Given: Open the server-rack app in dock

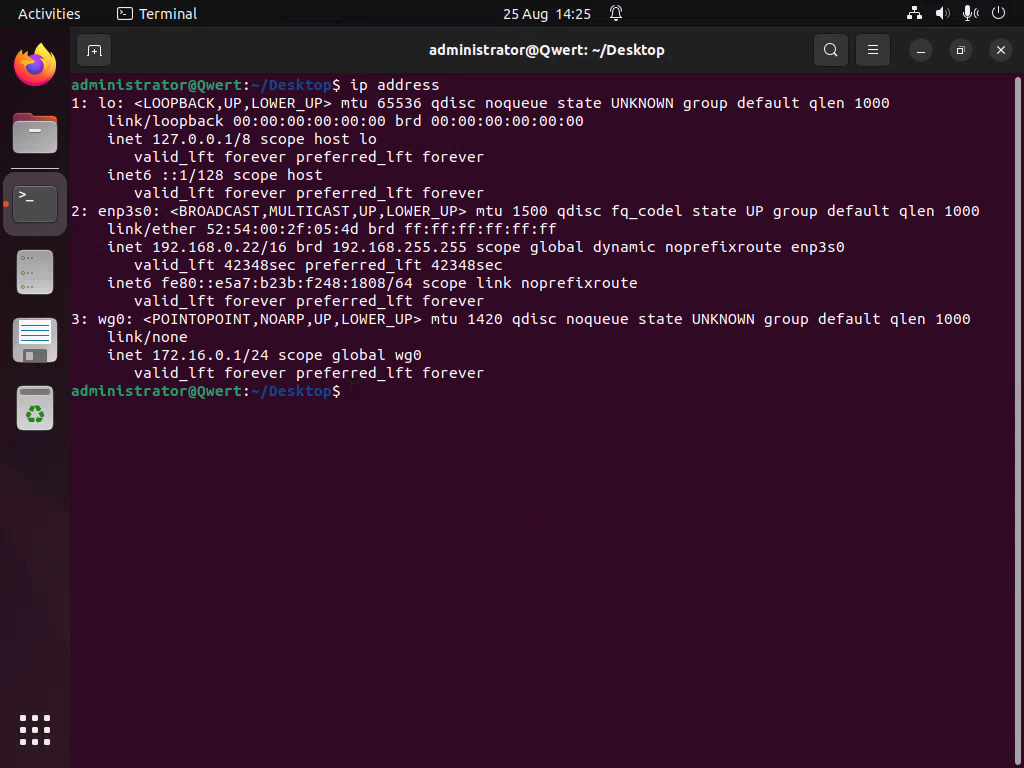Looking at the screenshot, I should [x=35, y=272].
